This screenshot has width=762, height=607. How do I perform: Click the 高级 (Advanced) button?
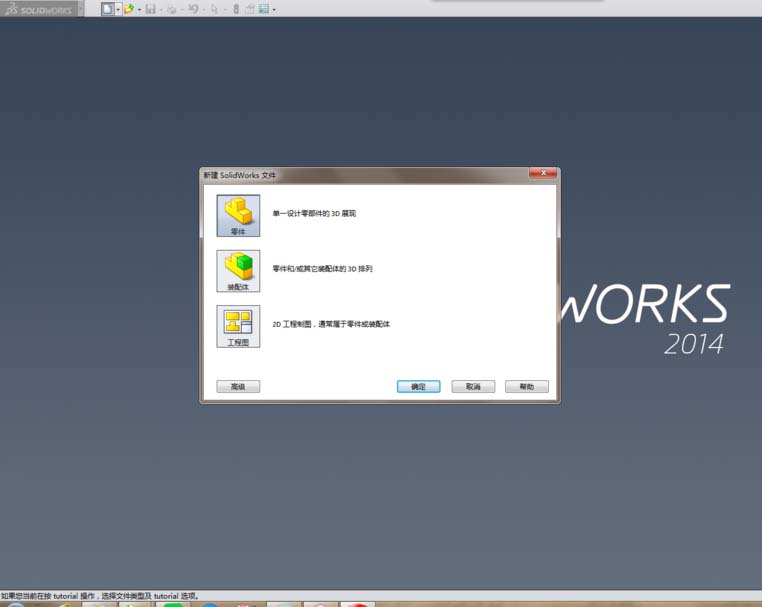coord(238,386)
